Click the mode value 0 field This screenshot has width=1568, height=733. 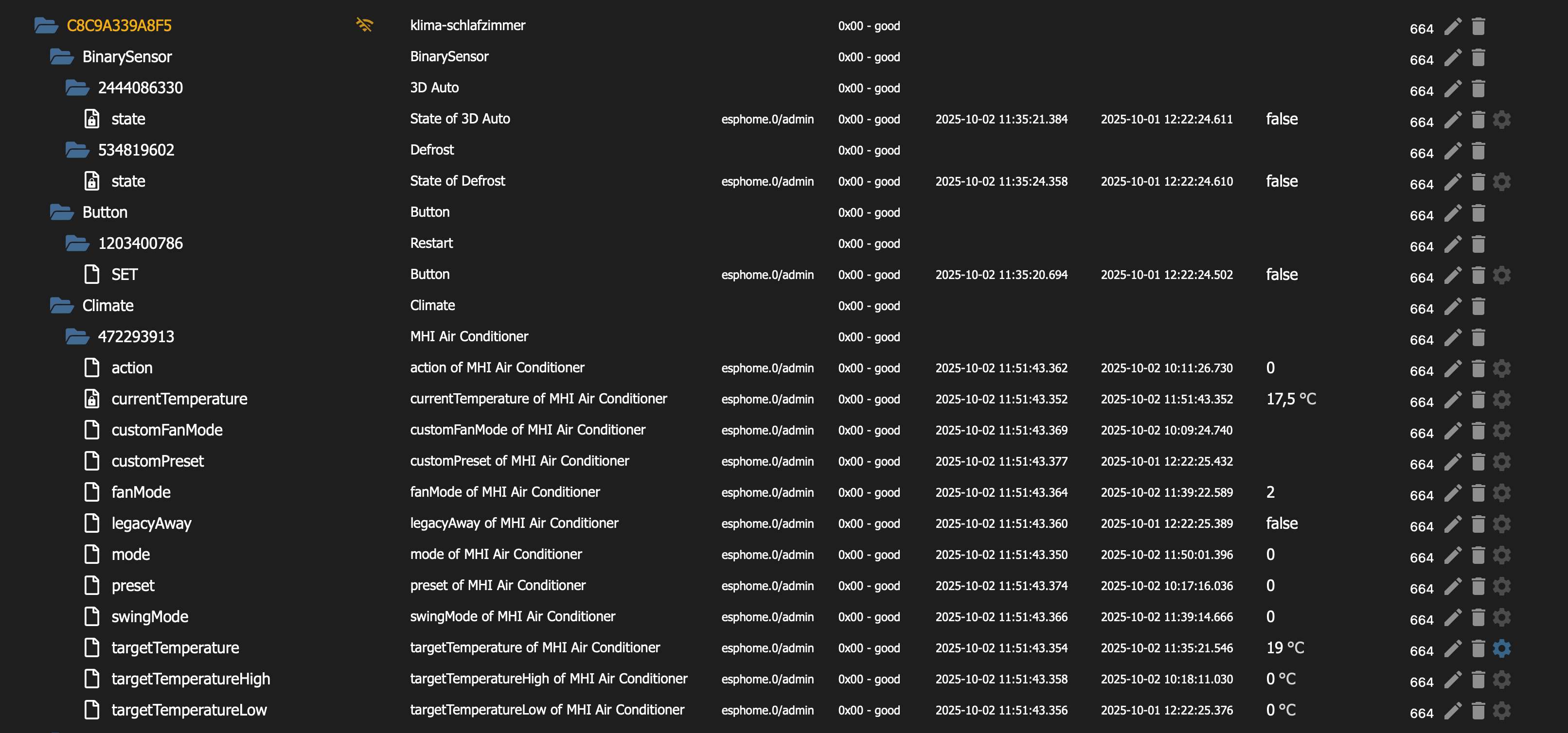coord(1270,554)
